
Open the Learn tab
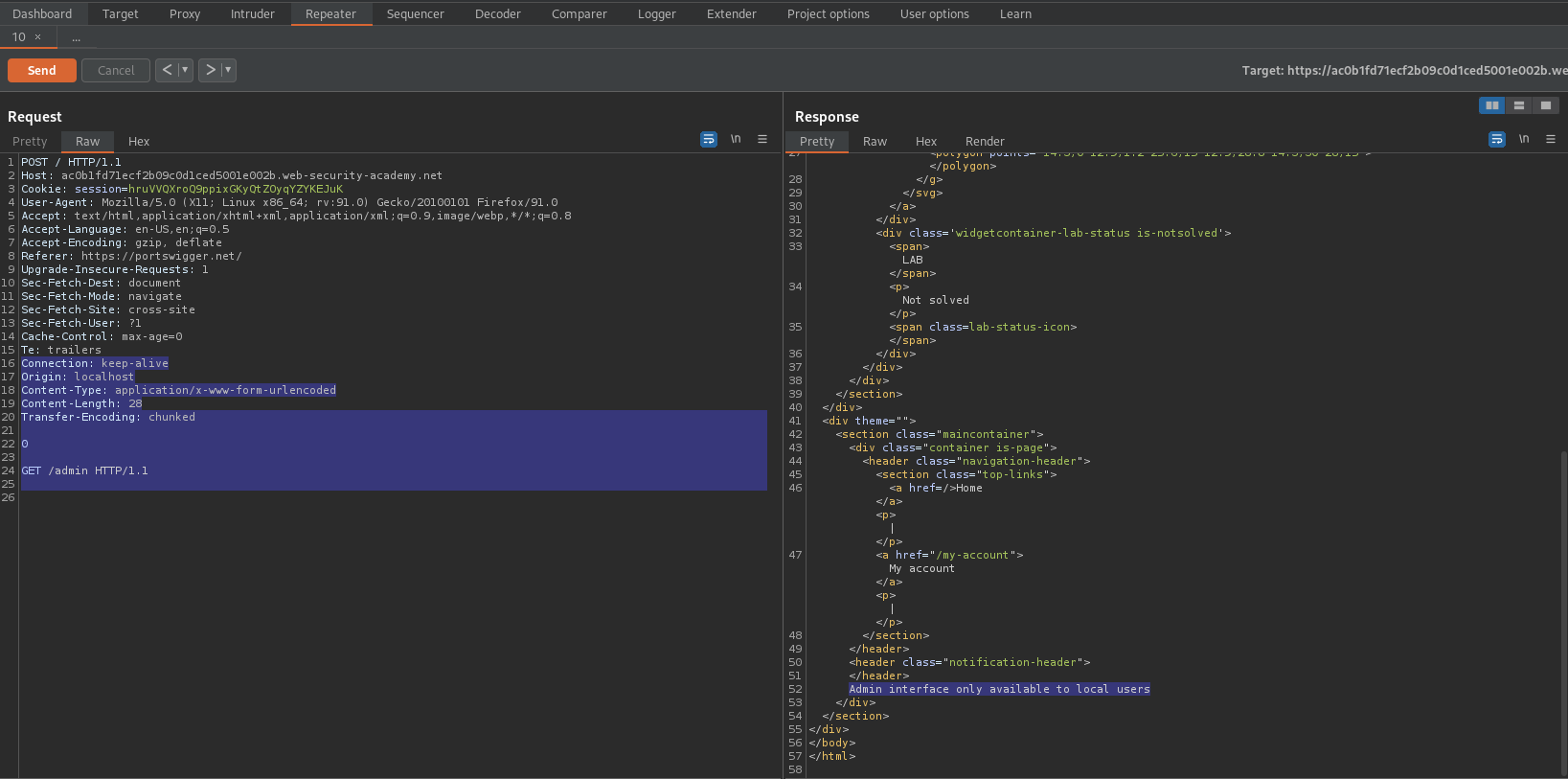point(1016,13)
